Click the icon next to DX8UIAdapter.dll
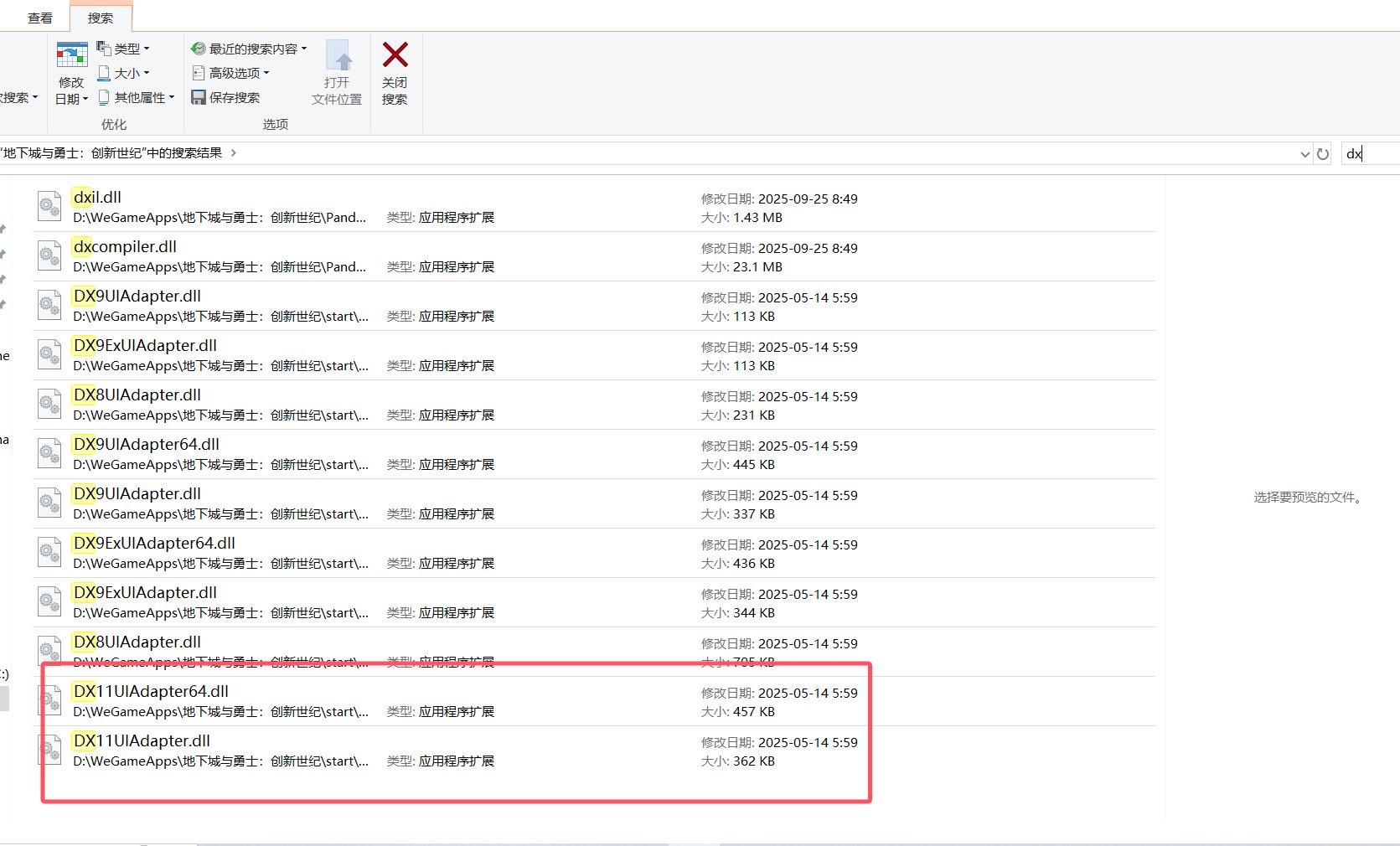 (x=49, y=404)
